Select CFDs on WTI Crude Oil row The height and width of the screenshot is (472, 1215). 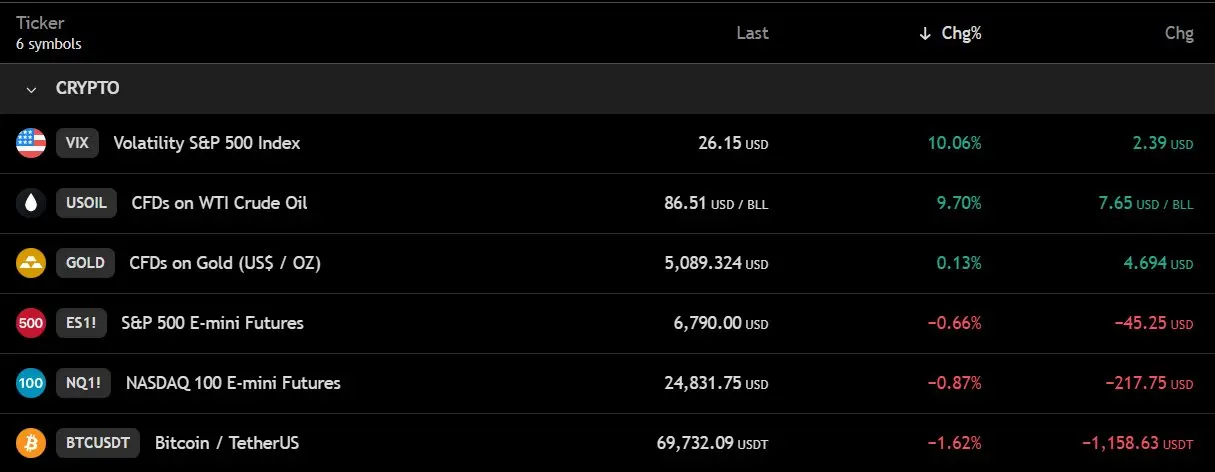coord(607,203)
